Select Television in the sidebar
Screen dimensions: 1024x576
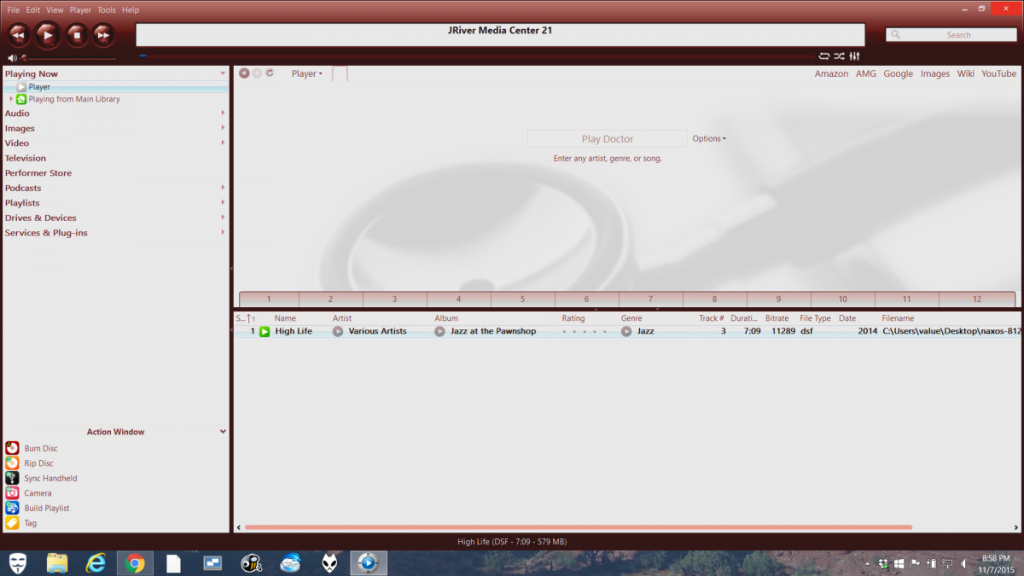tap(25, 158)
